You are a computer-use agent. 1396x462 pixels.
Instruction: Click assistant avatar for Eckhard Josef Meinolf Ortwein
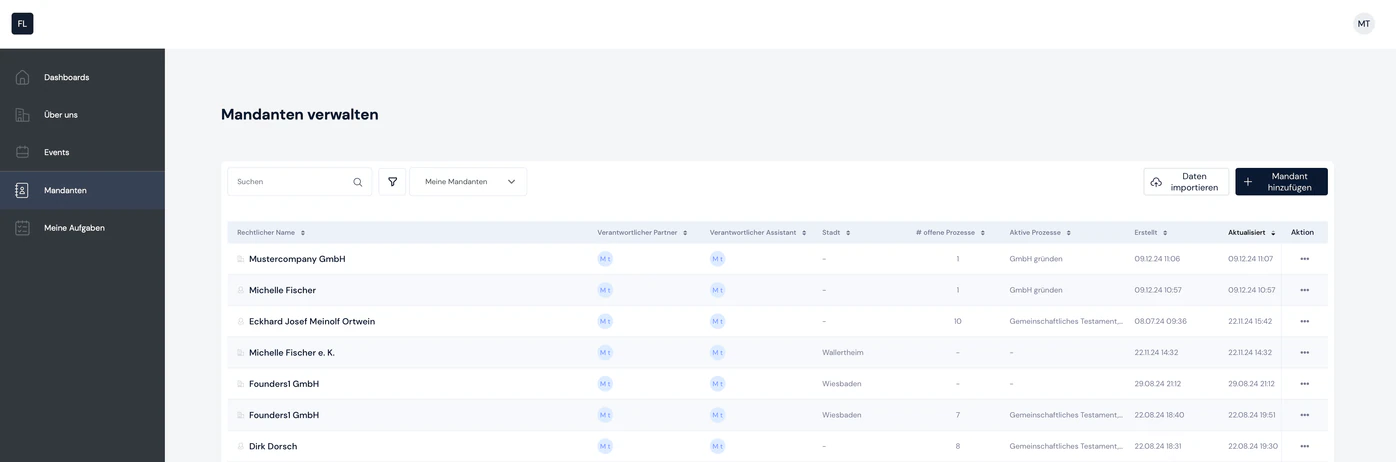(x=717, y=321)
